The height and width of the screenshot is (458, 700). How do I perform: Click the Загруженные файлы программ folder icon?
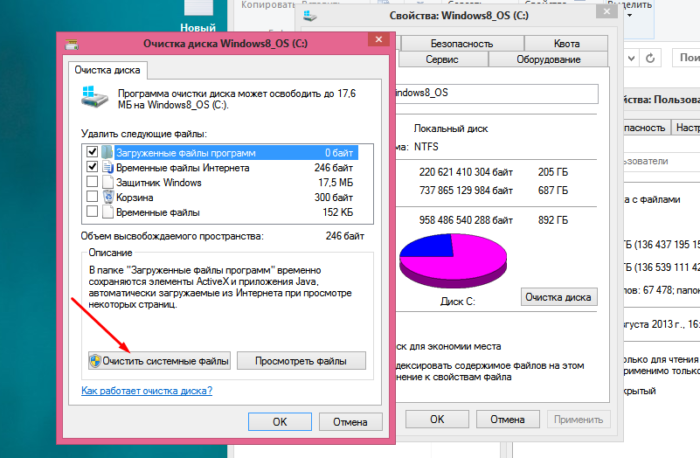[x=108, y=153]
